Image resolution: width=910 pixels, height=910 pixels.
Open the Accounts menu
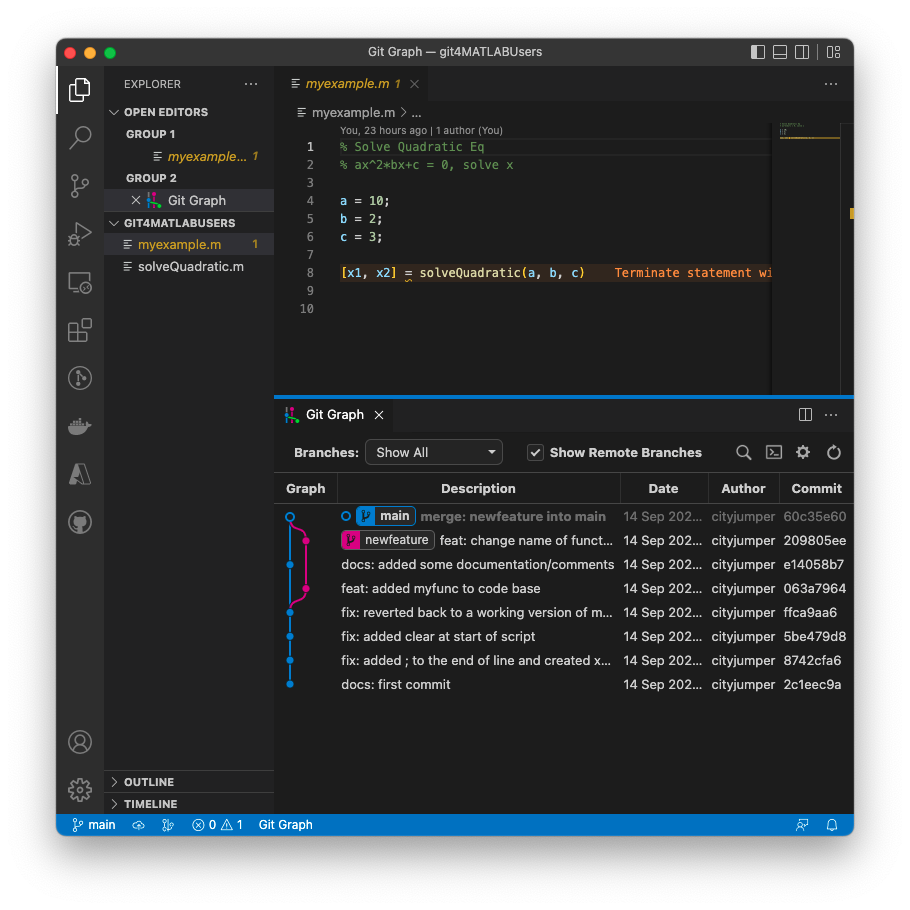pyautogui.click(x=80, y=742)
